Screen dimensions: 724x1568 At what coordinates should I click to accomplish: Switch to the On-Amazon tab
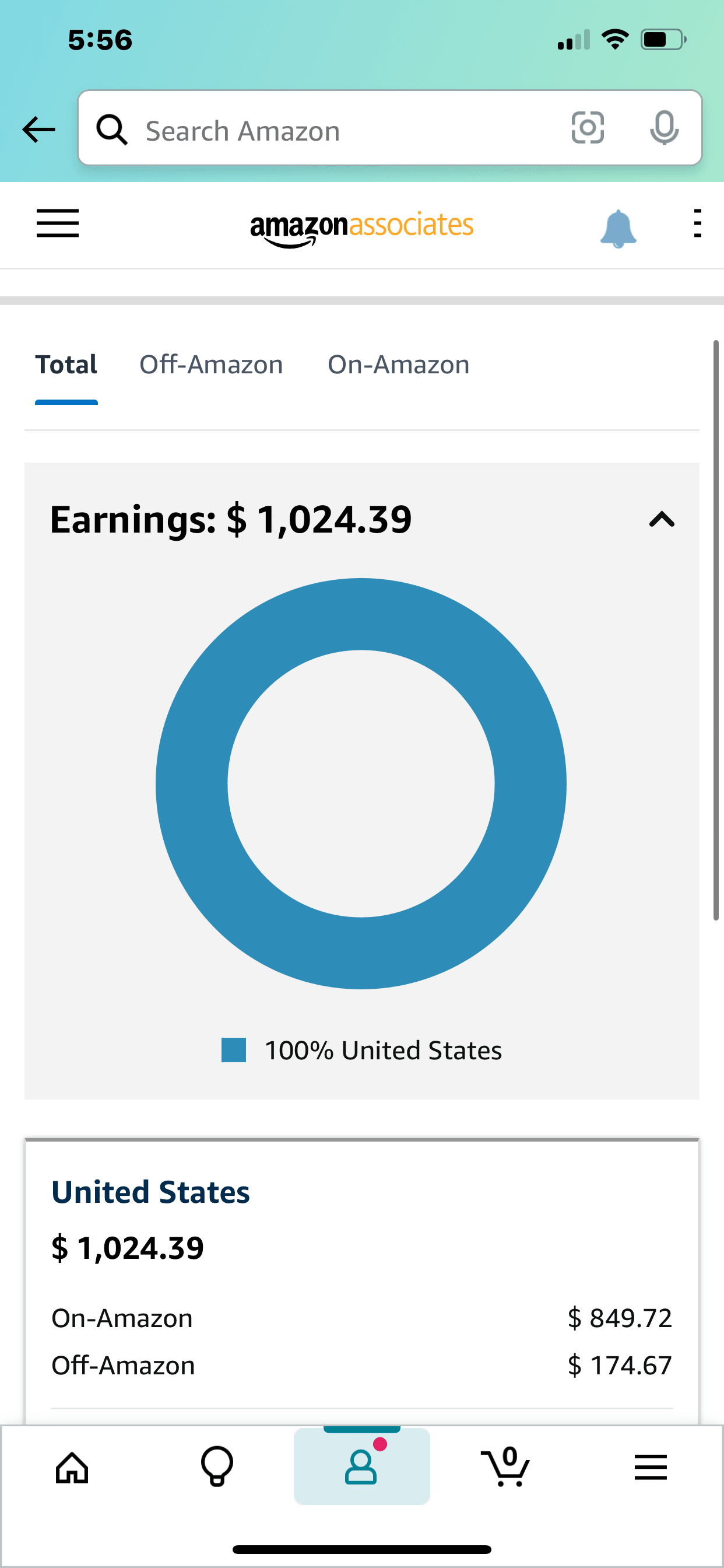[399, 365]
